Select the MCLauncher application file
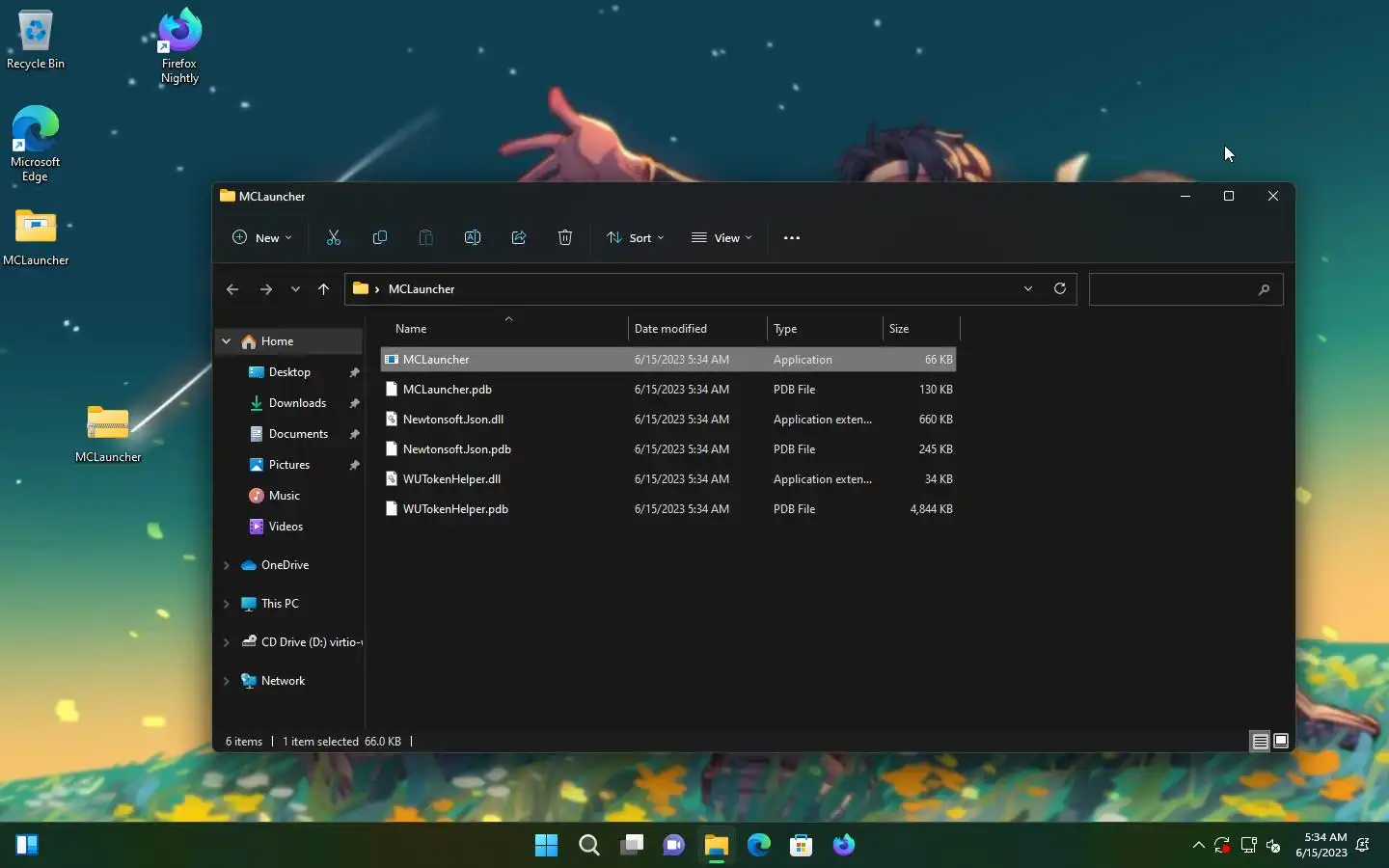Viewport: 1389px width, 868px height. (668, 360)
